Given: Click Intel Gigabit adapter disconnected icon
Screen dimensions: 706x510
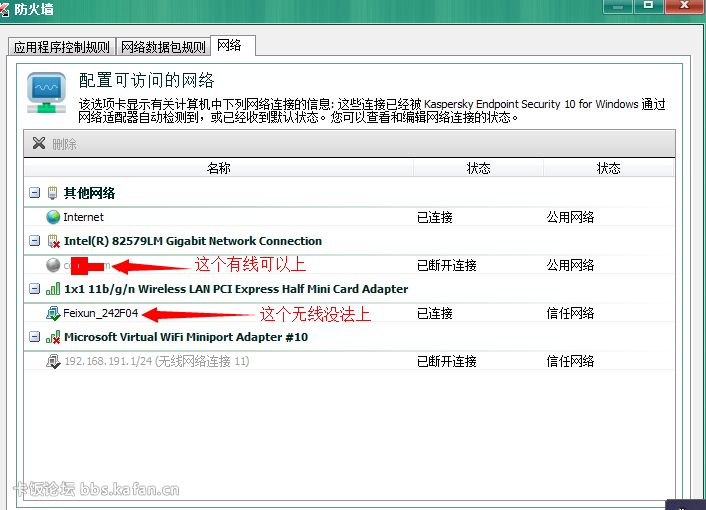Looking at the screenshot, I should tap(54, 241).
